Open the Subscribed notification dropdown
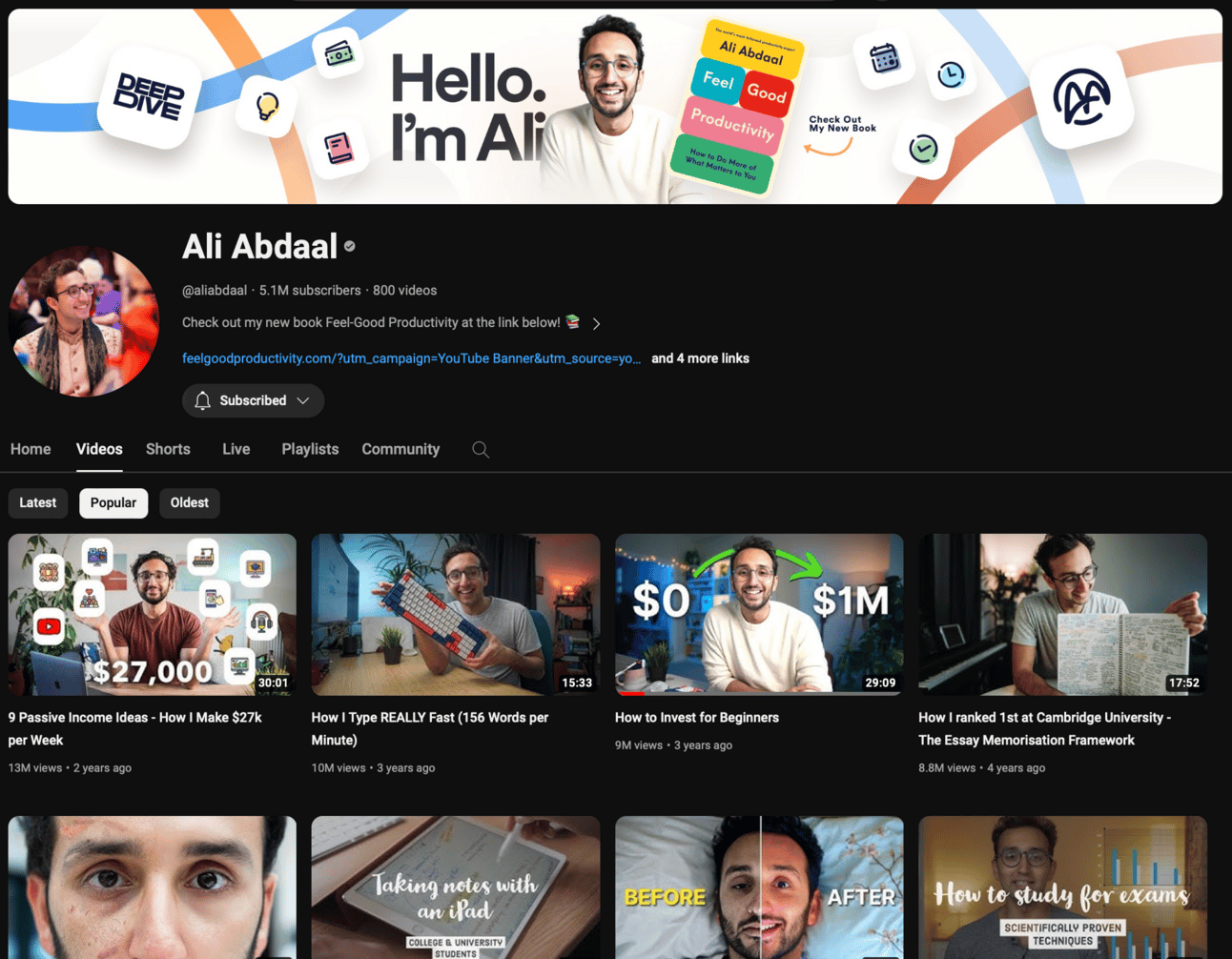The height and width of the screenshot is (959, 1232). coord(253,400)
